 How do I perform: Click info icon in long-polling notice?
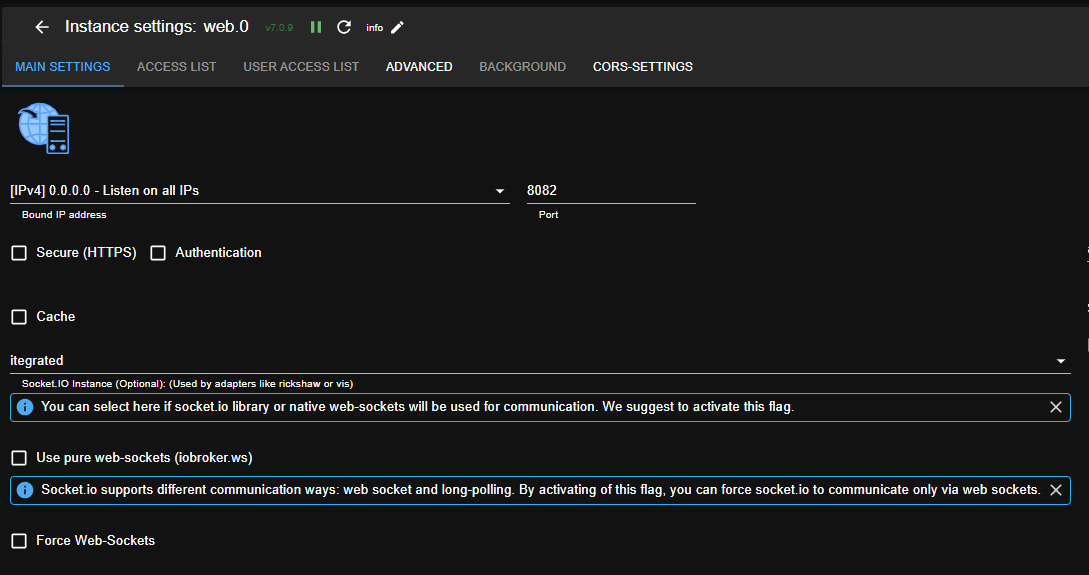[x=25, y=490]
